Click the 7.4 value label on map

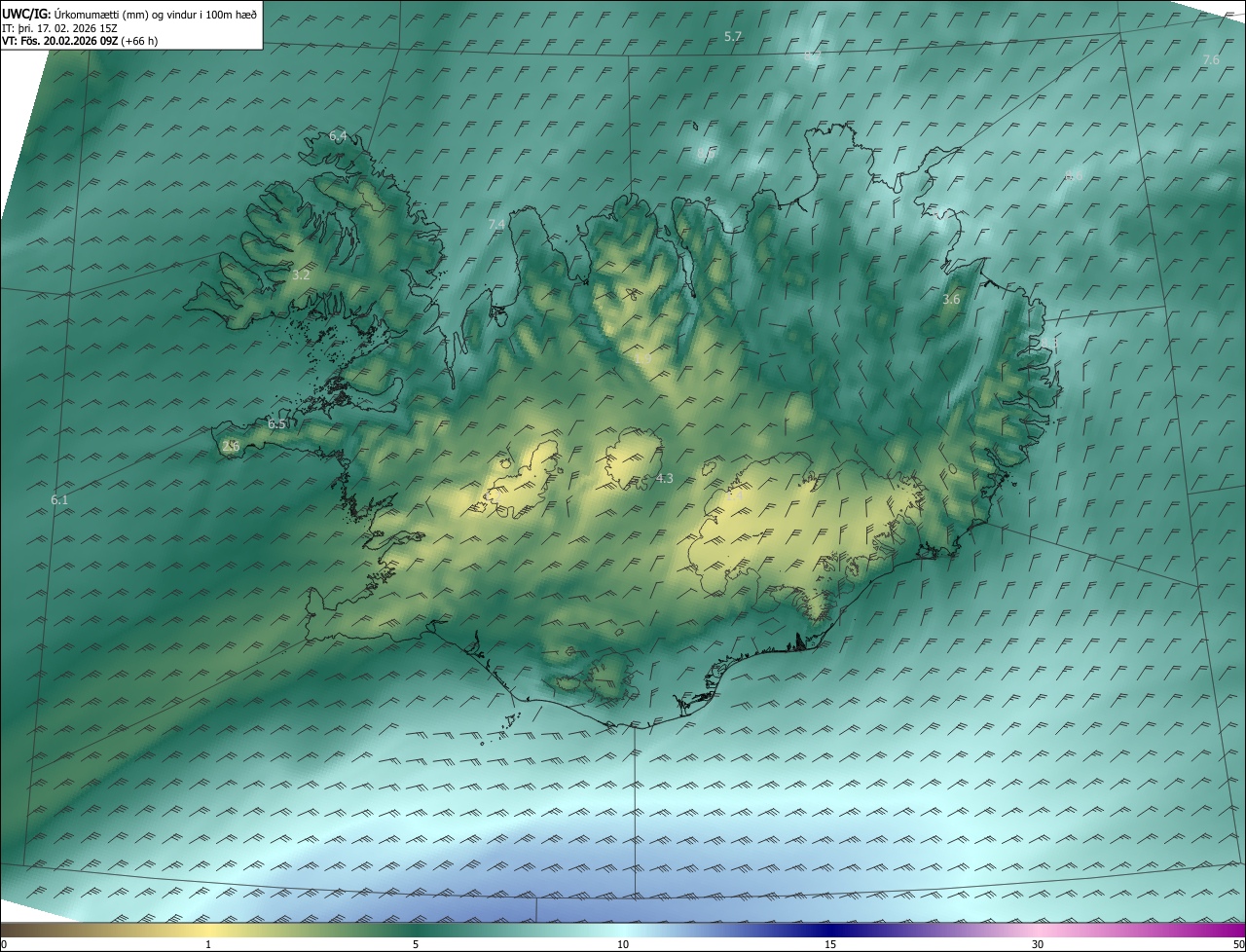tap(496, 225)
